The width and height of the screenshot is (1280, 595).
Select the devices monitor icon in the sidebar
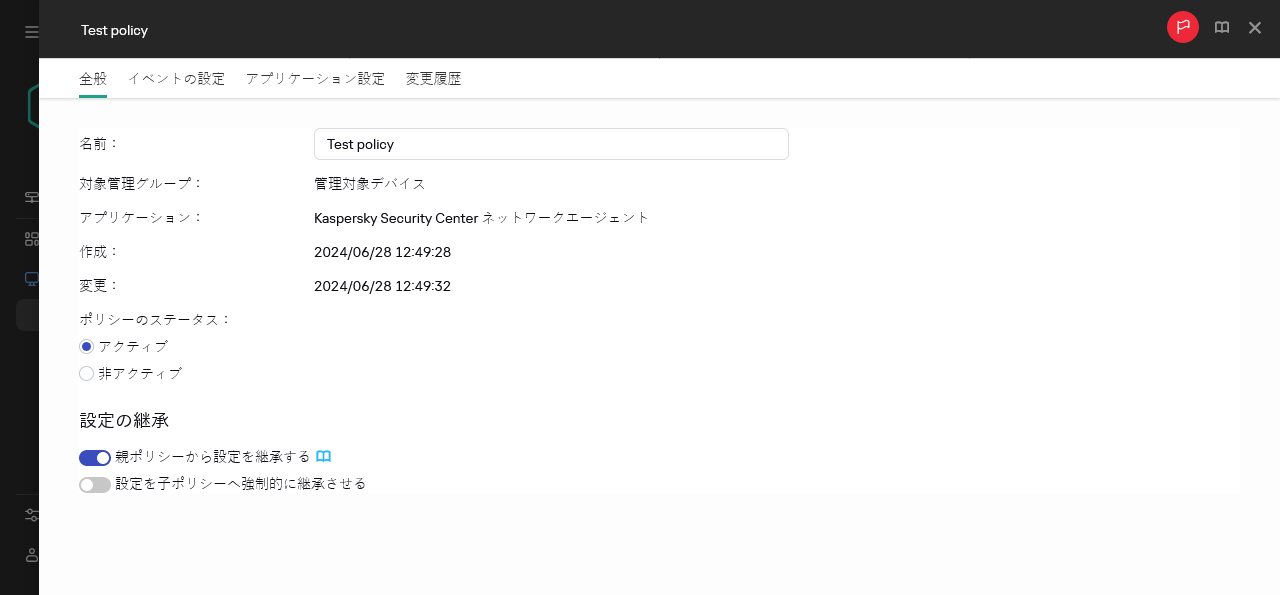(31, 278)
